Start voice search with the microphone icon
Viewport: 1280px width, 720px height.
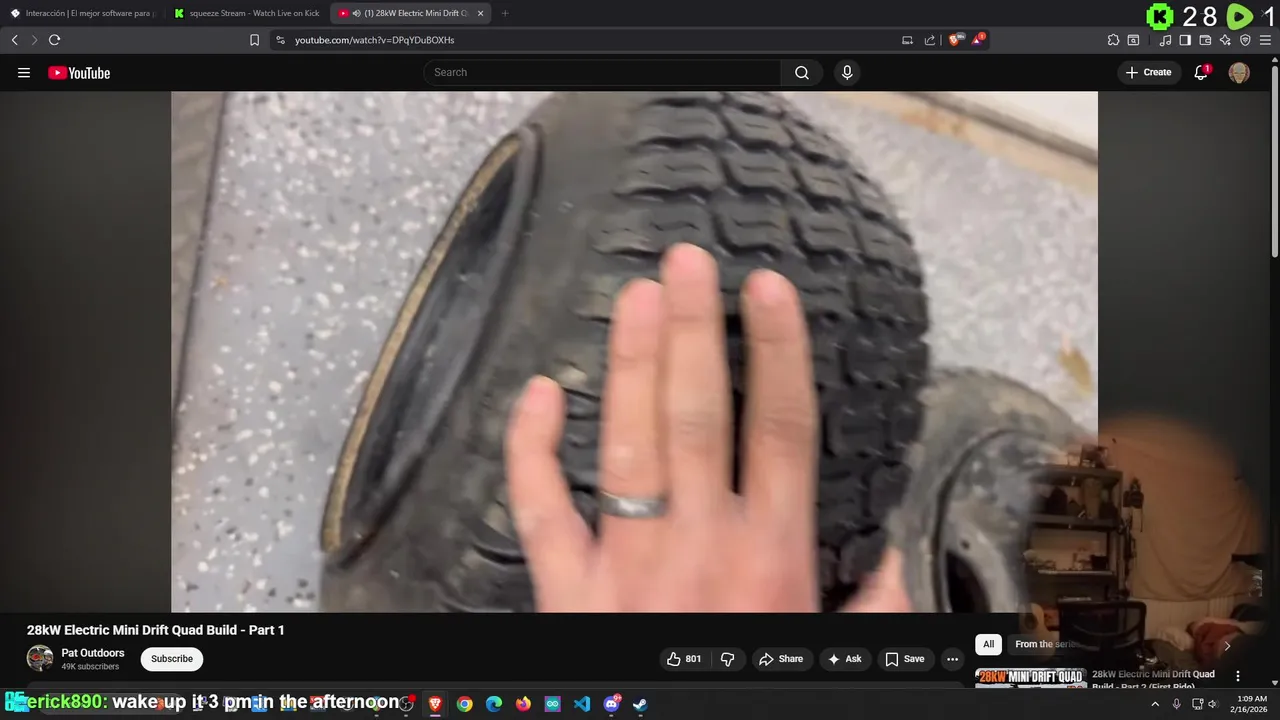click(847, 72)
